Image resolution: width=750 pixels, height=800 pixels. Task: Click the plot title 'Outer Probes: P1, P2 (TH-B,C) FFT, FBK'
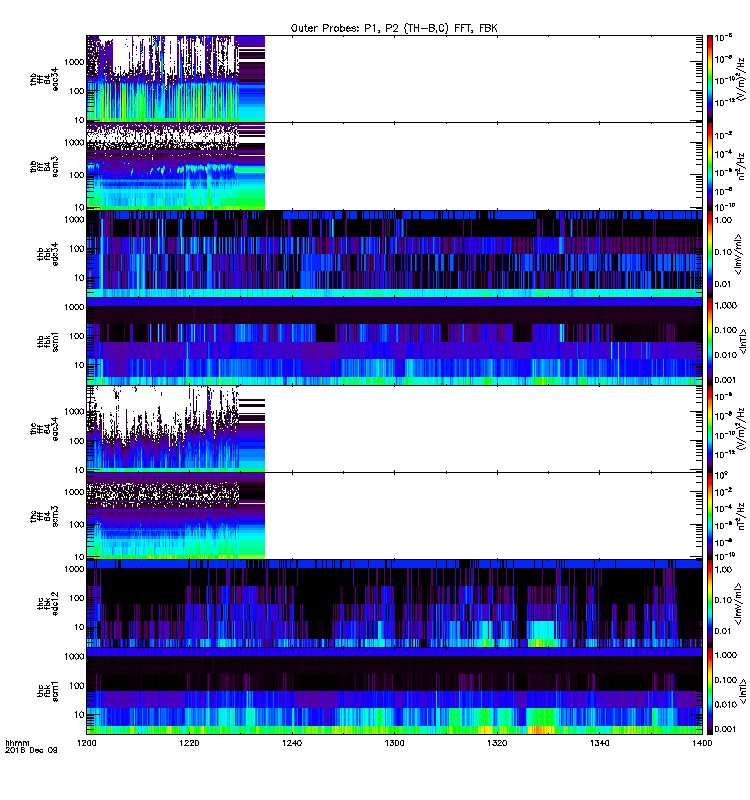pos(394,28)
